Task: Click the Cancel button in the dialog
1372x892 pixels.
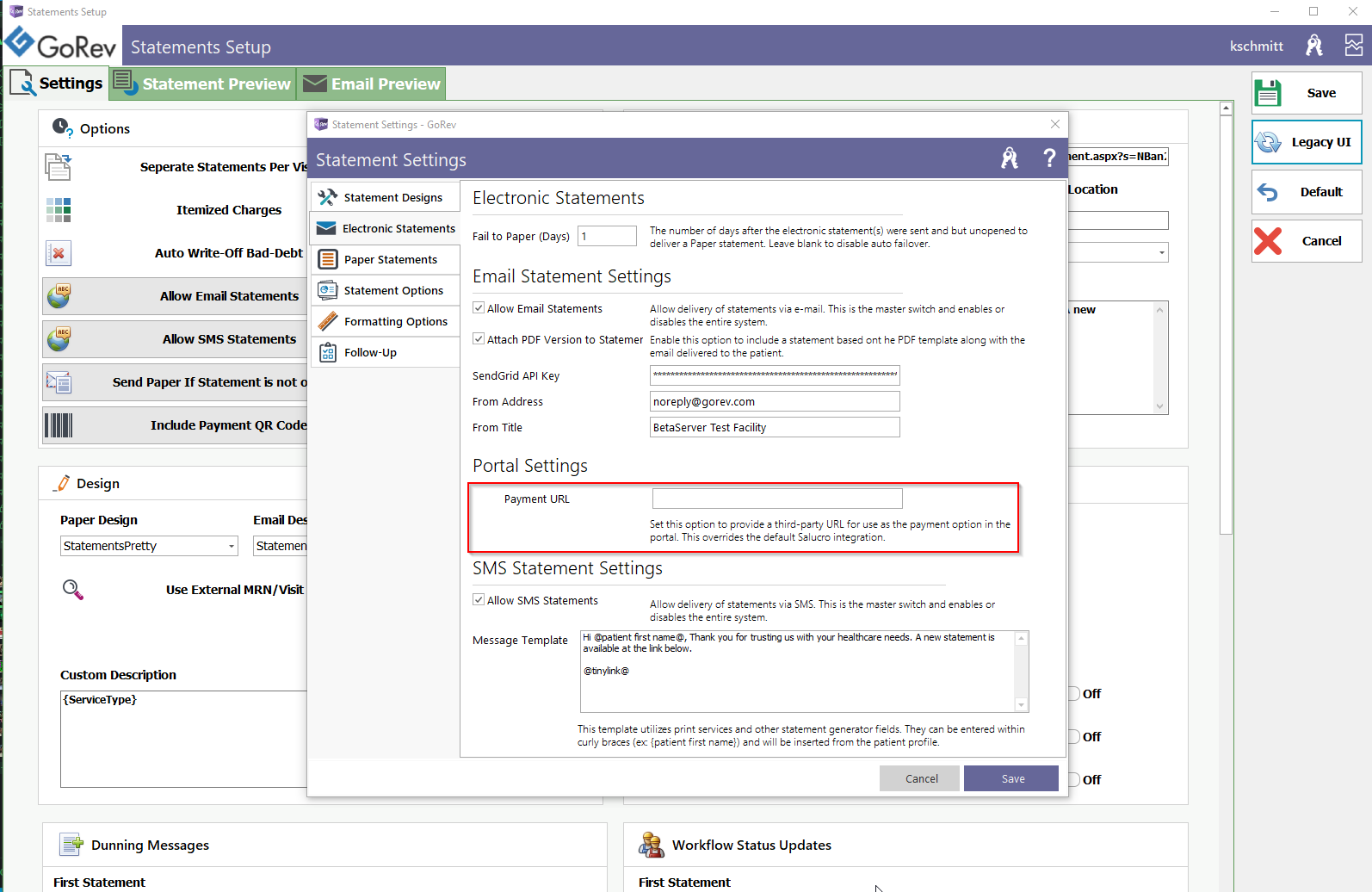Action: click(920, 778)
